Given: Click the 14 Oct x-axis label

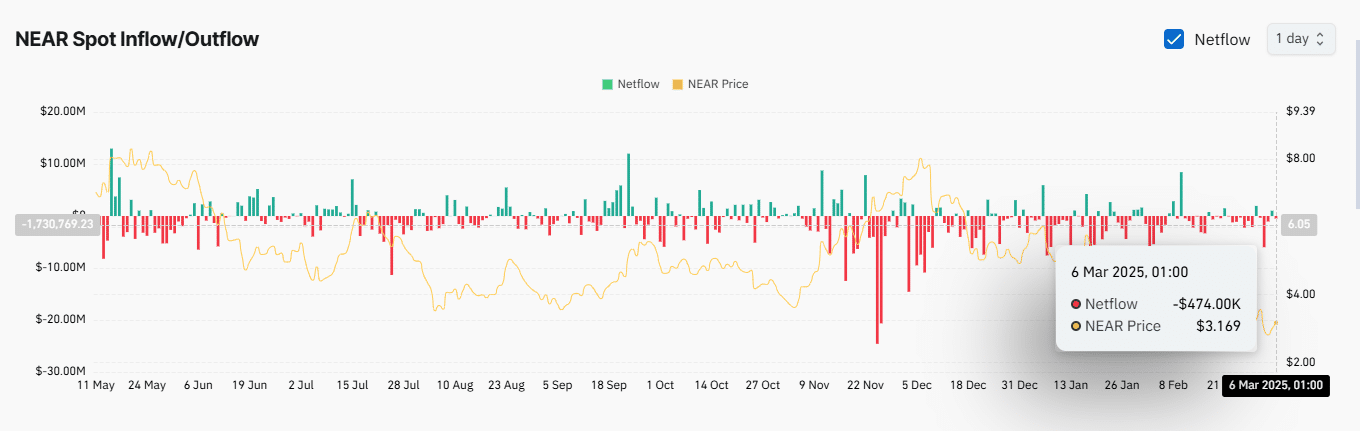Looking at the screenshot, I should pyautogui.click(x=711, y=385).
